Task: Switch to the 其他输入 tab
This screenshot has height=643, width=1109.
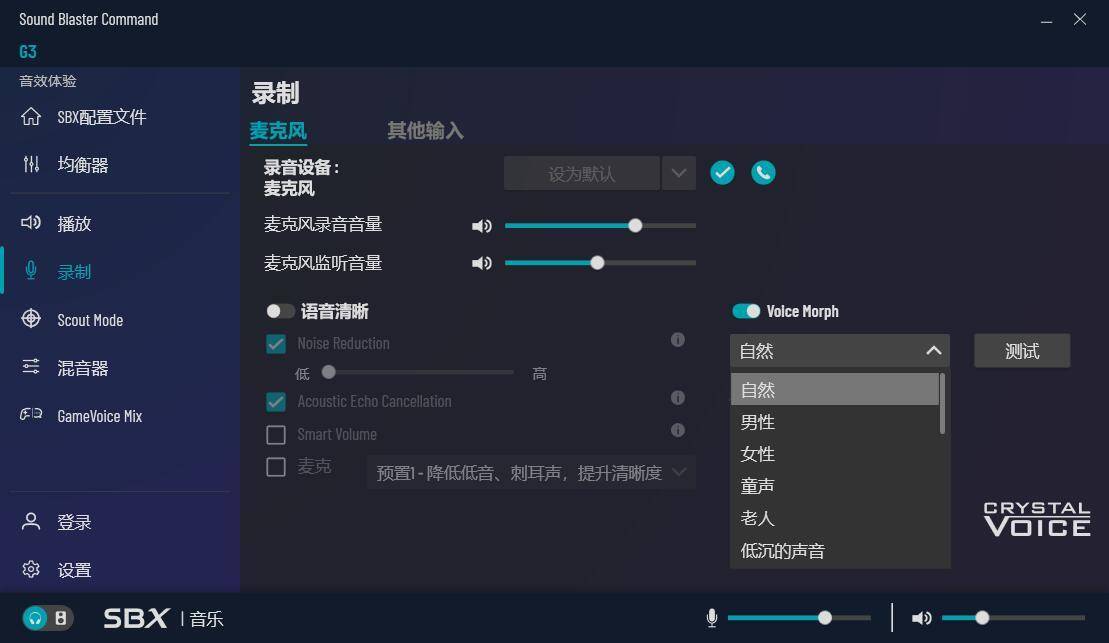Action: click(425, 131)
